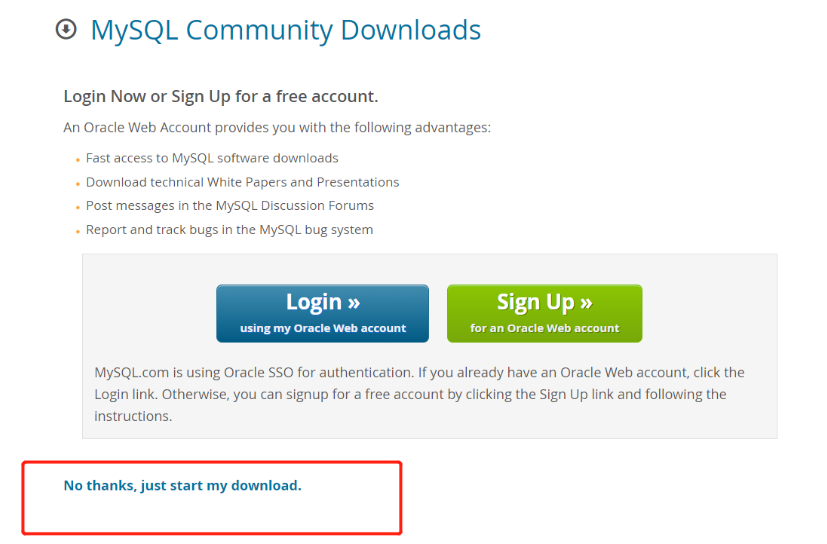
Task: Click the 'Login Now or Sign Up' heading
Action: click(x=220, y=97)
